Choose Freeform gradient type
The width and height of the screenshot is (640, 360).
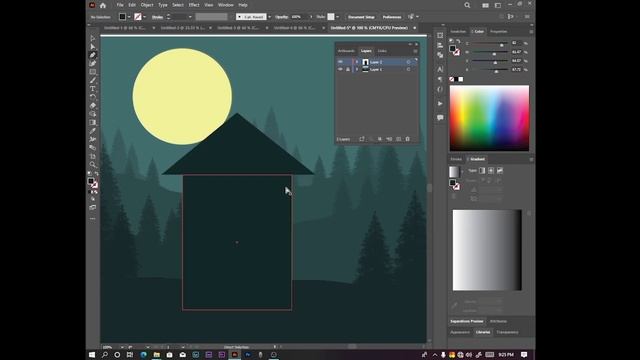pyautogui.click(x=500, y=171)
